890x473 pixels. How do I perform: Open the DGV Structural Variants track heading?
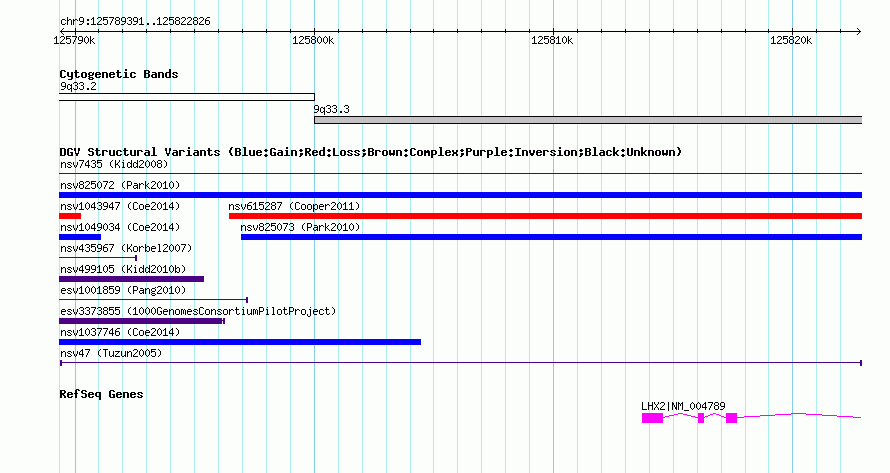tap(371, 152)
